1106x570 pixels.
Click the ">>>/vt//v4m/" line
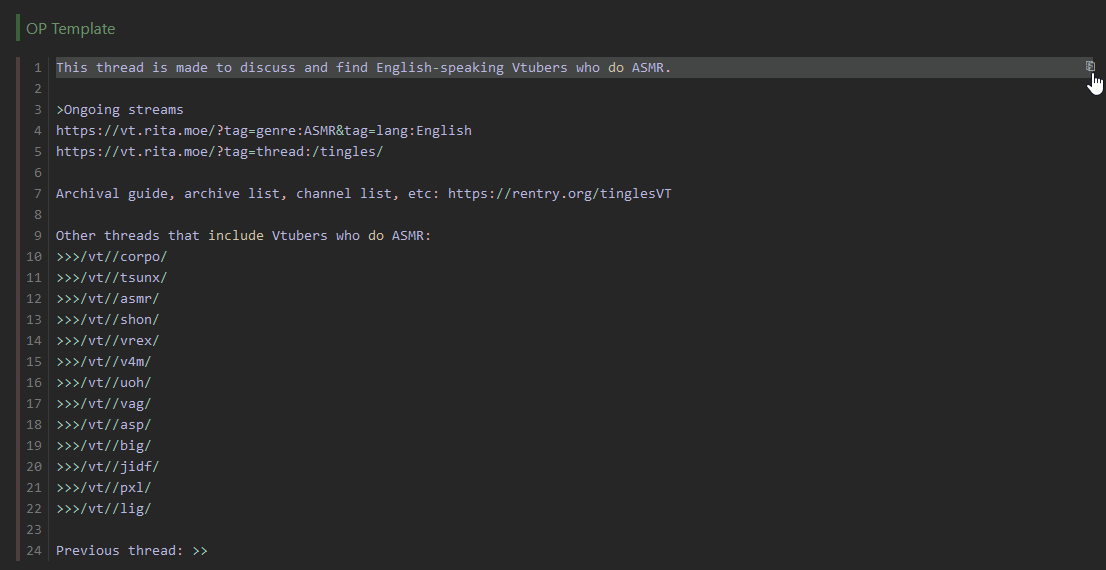(x=104, y=361)
